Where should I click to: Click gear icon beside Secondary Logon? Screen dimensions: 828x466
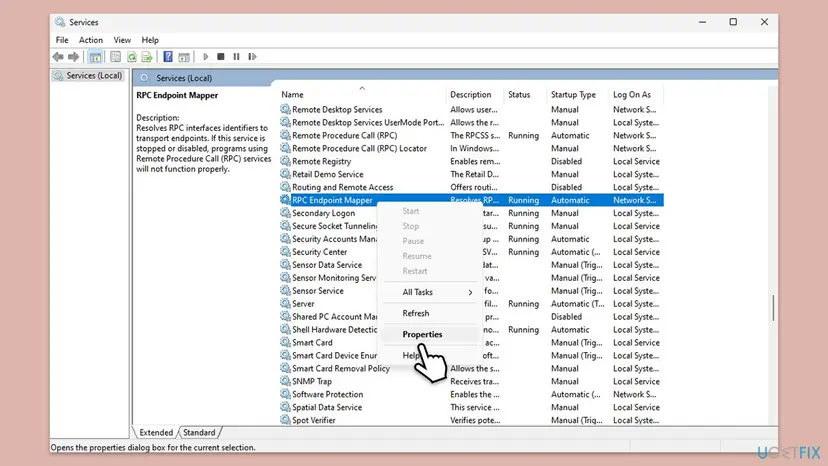pos(285,213)
